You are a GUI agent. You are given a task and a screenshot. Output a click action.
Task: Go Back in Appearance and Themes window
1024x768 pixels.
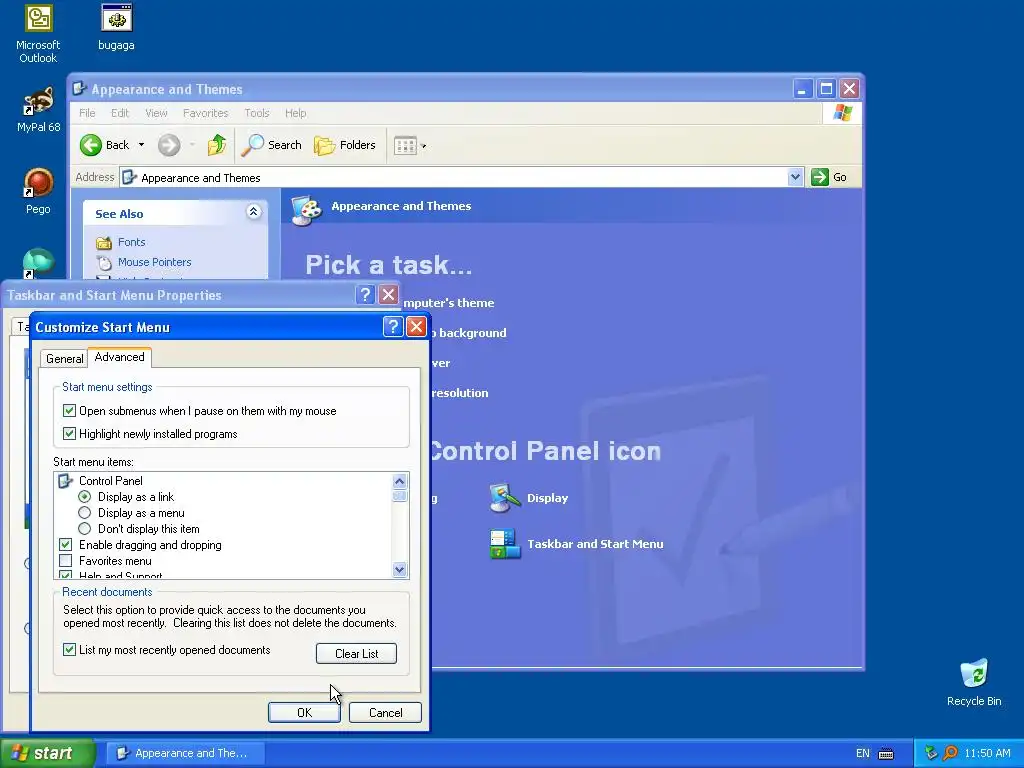point(104,145)
